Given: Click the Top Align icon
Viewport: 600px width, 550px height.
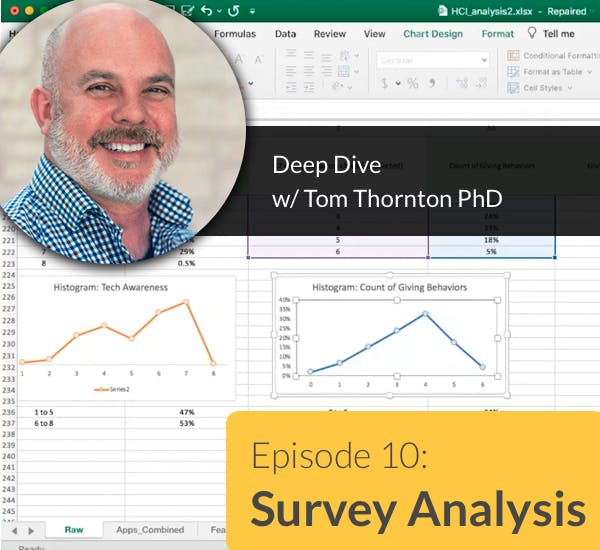Looking at the screenshot, I should pos(291,53).
